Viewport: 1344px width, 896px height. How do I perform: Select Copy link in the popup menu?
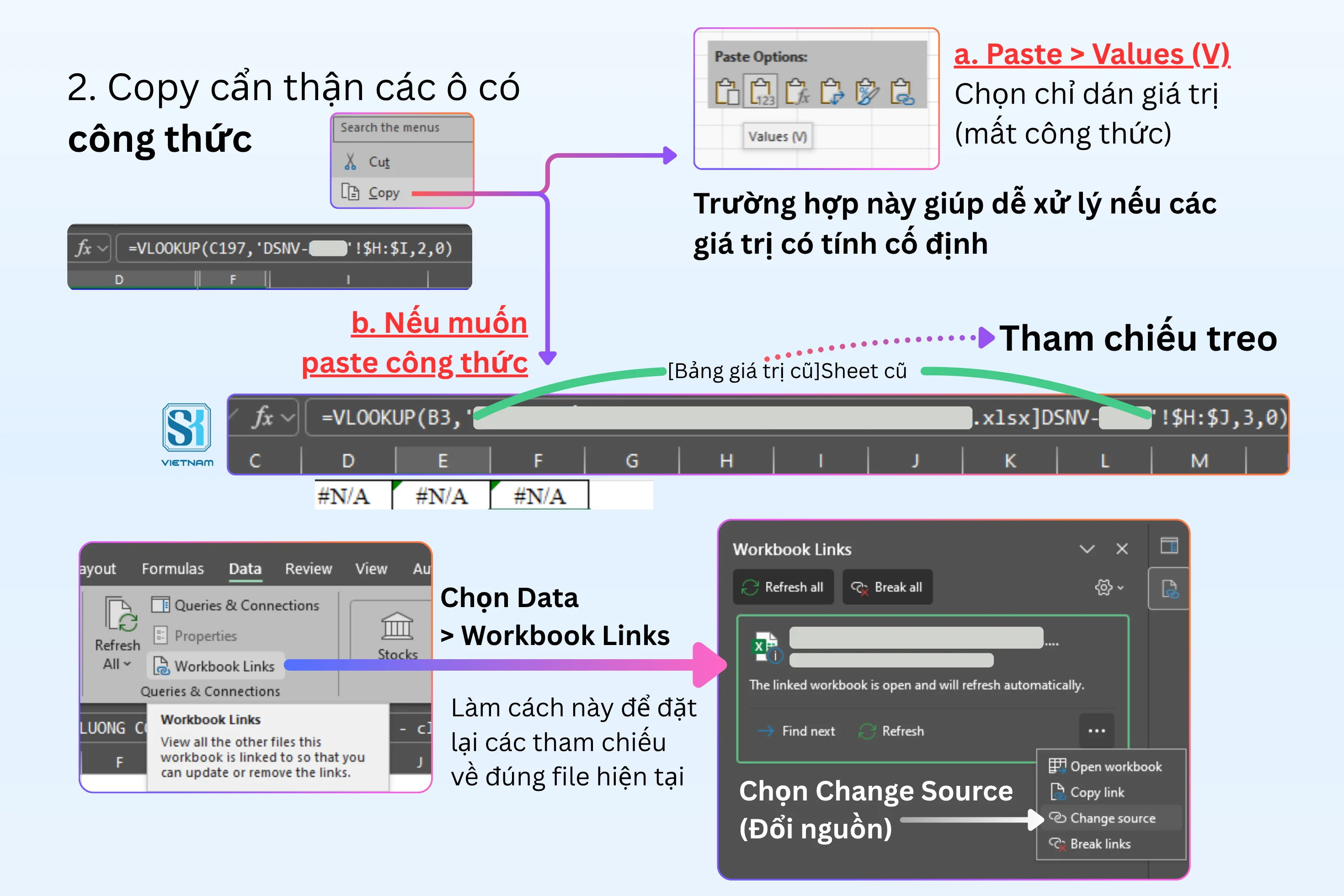[1111, 792]
